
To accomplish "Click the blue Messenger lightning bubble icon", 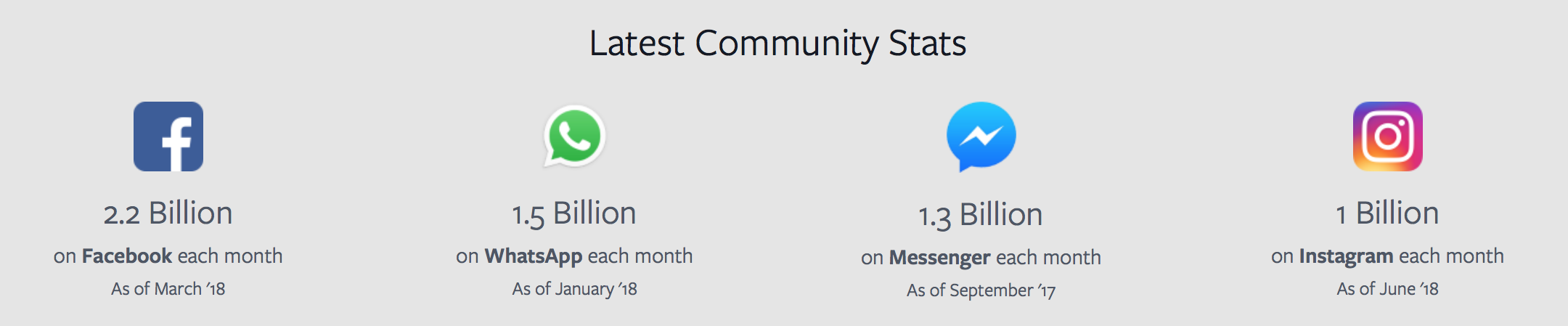I will [981, 136].
